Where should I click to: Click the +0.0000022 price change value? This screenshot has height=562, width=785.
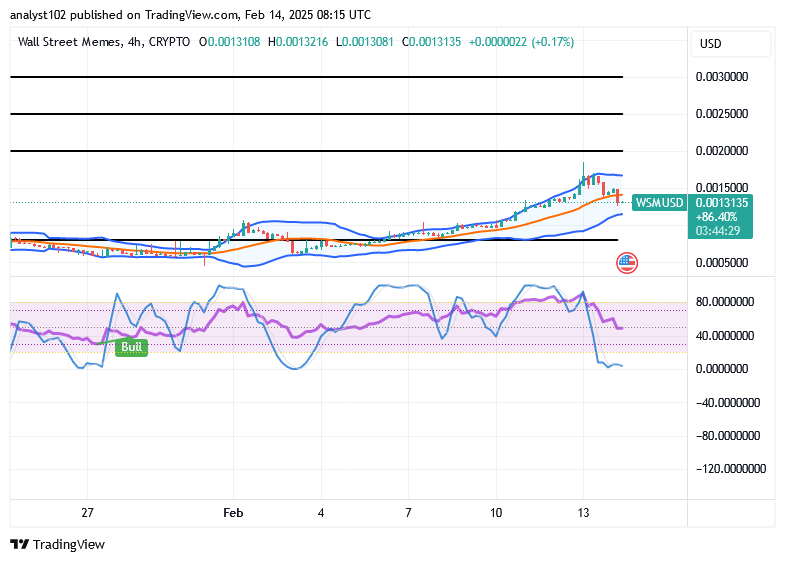[x=498, y=42]
